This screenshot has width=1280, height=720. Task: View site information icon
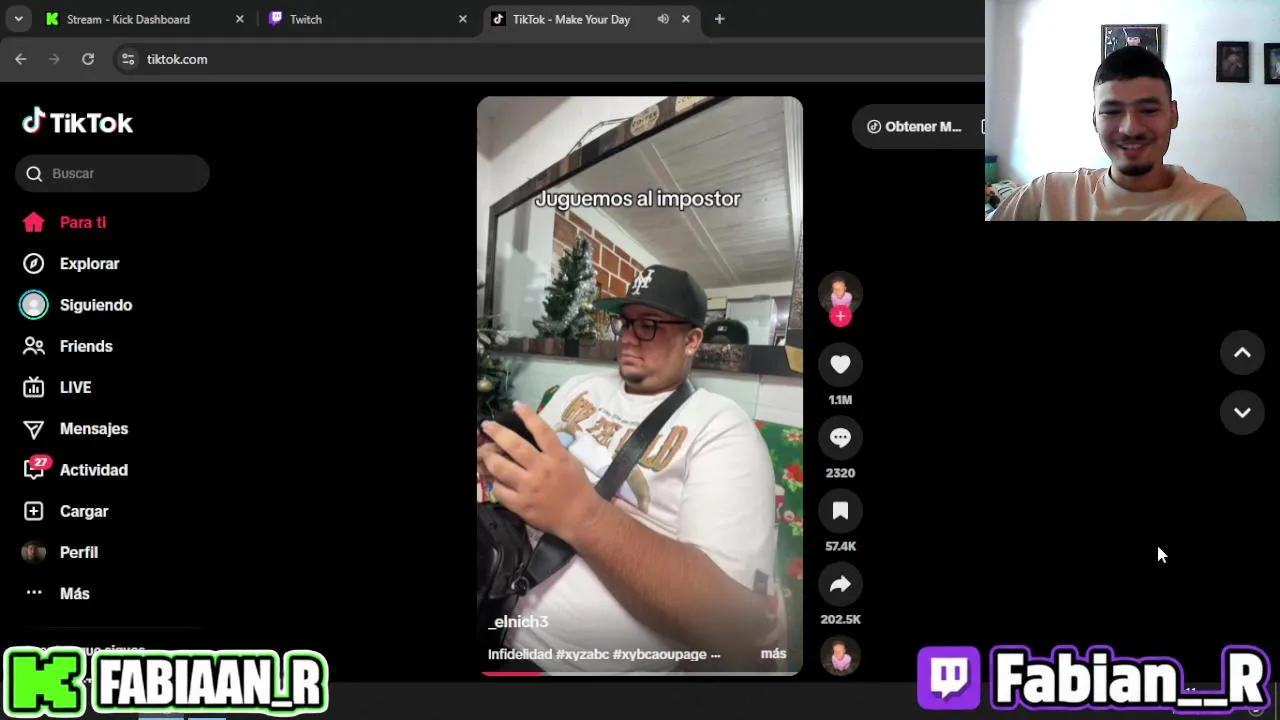point(128,59)
